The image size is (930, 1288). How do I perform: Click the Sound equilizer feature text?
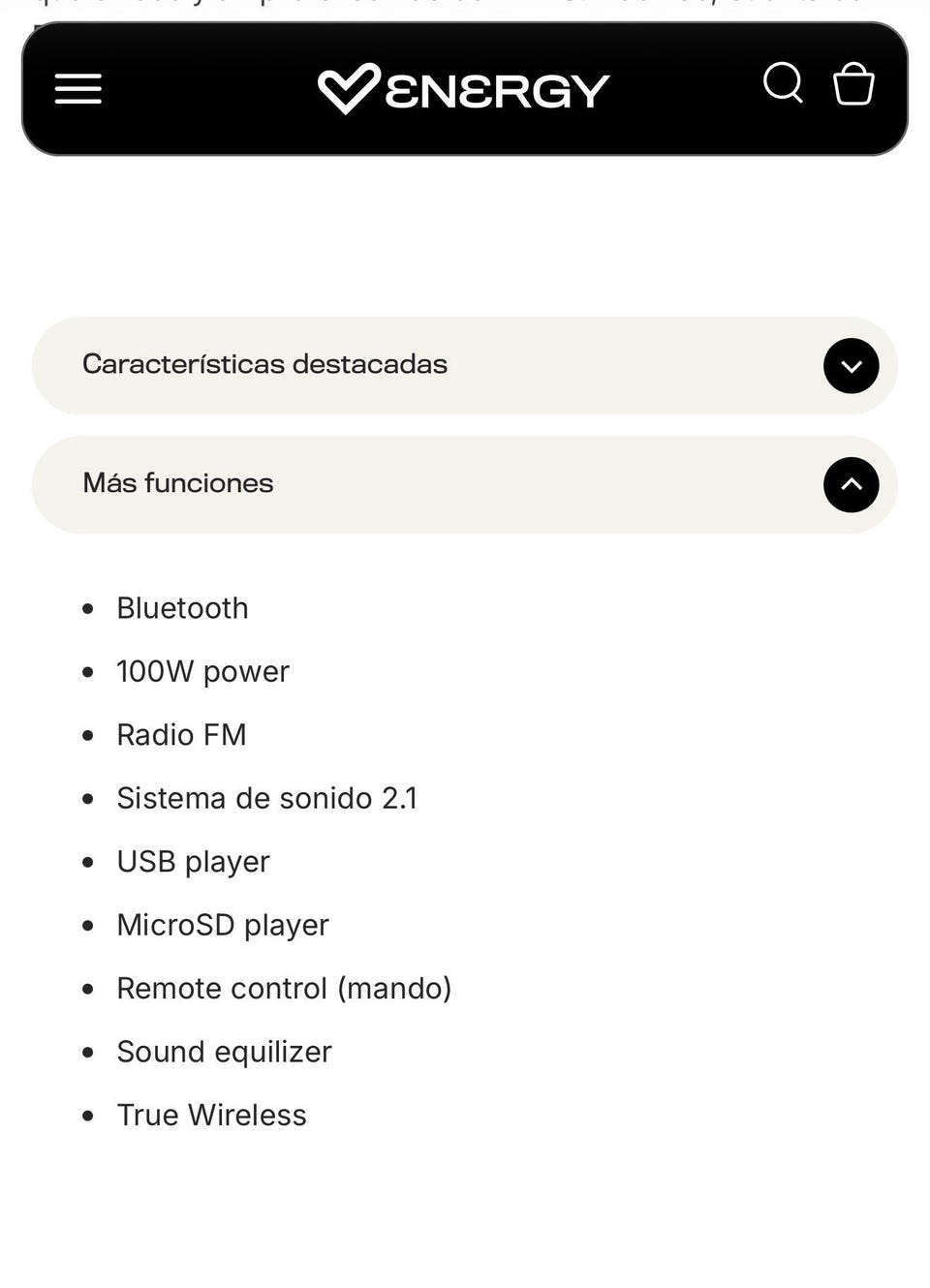point(224,1052)
